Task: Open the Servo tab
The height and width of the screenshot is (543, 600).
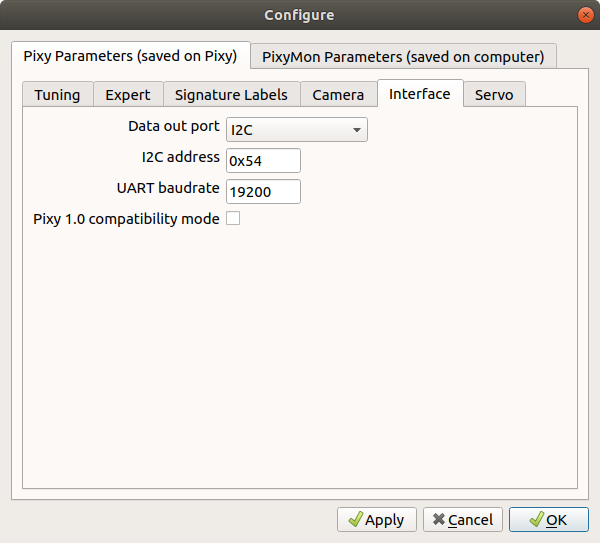Action: tap(494, 95)
